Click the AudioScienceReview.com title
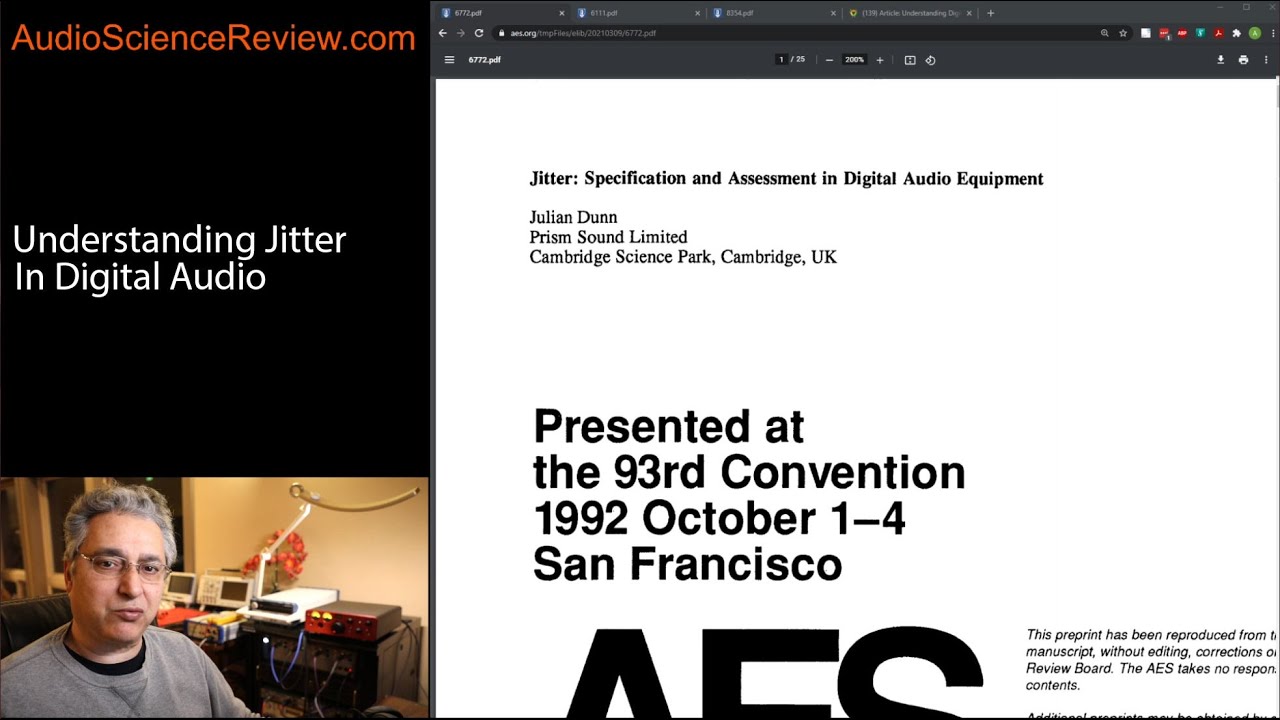This screenshot has height=720, width=1280. [213, 39]
